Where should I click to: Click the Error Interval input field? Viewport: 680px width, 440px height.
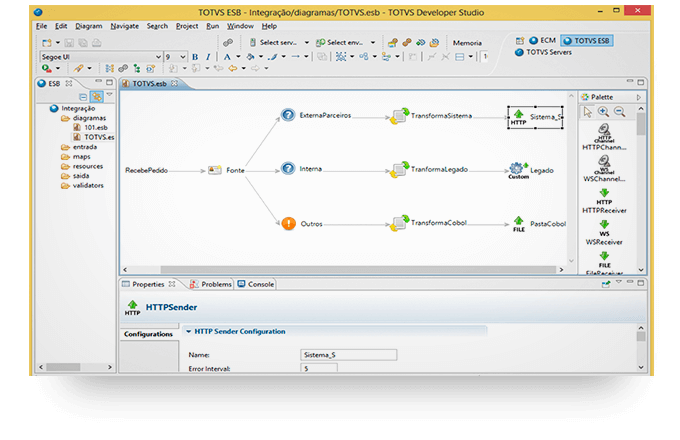point(319,368)
